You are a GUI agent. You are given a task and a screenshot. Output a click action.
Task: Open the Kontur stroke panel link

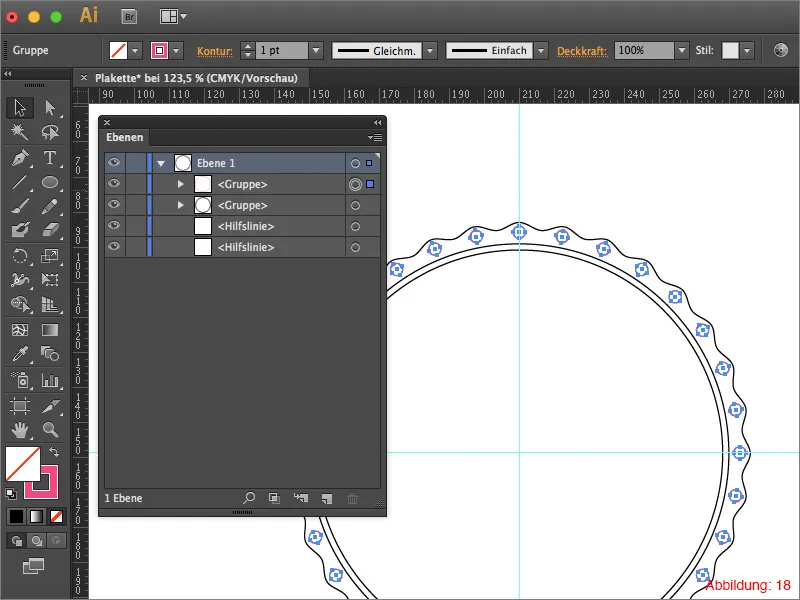point(215,51)
